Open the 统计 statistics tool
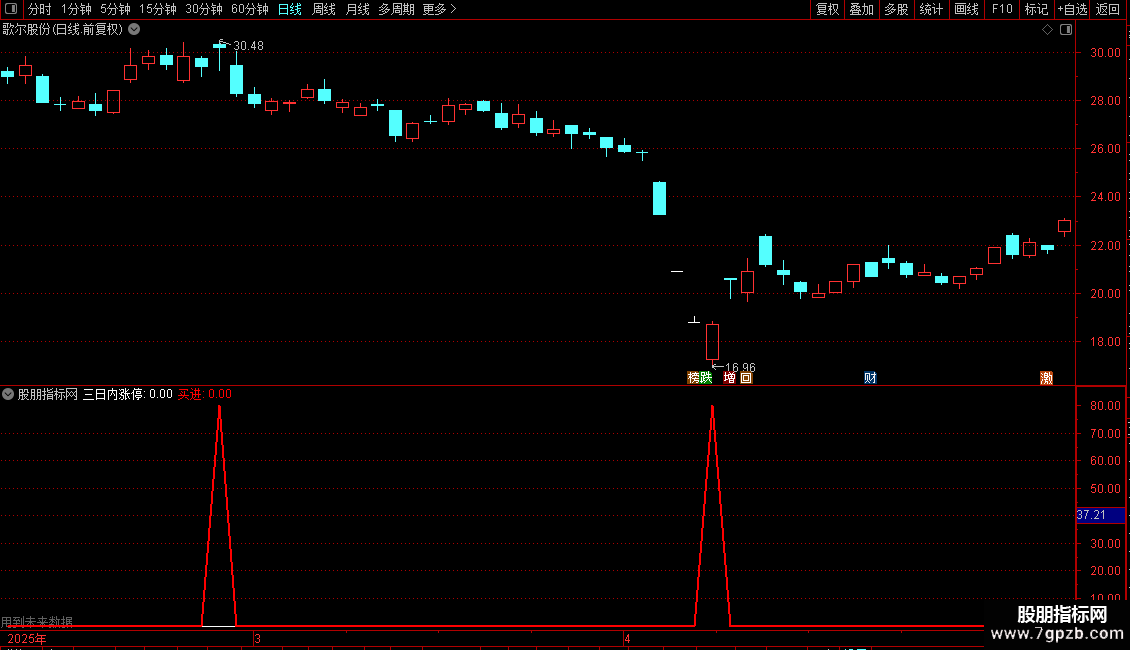The image size is (1130, 650). pyautogui.click(x=931, y=9)
